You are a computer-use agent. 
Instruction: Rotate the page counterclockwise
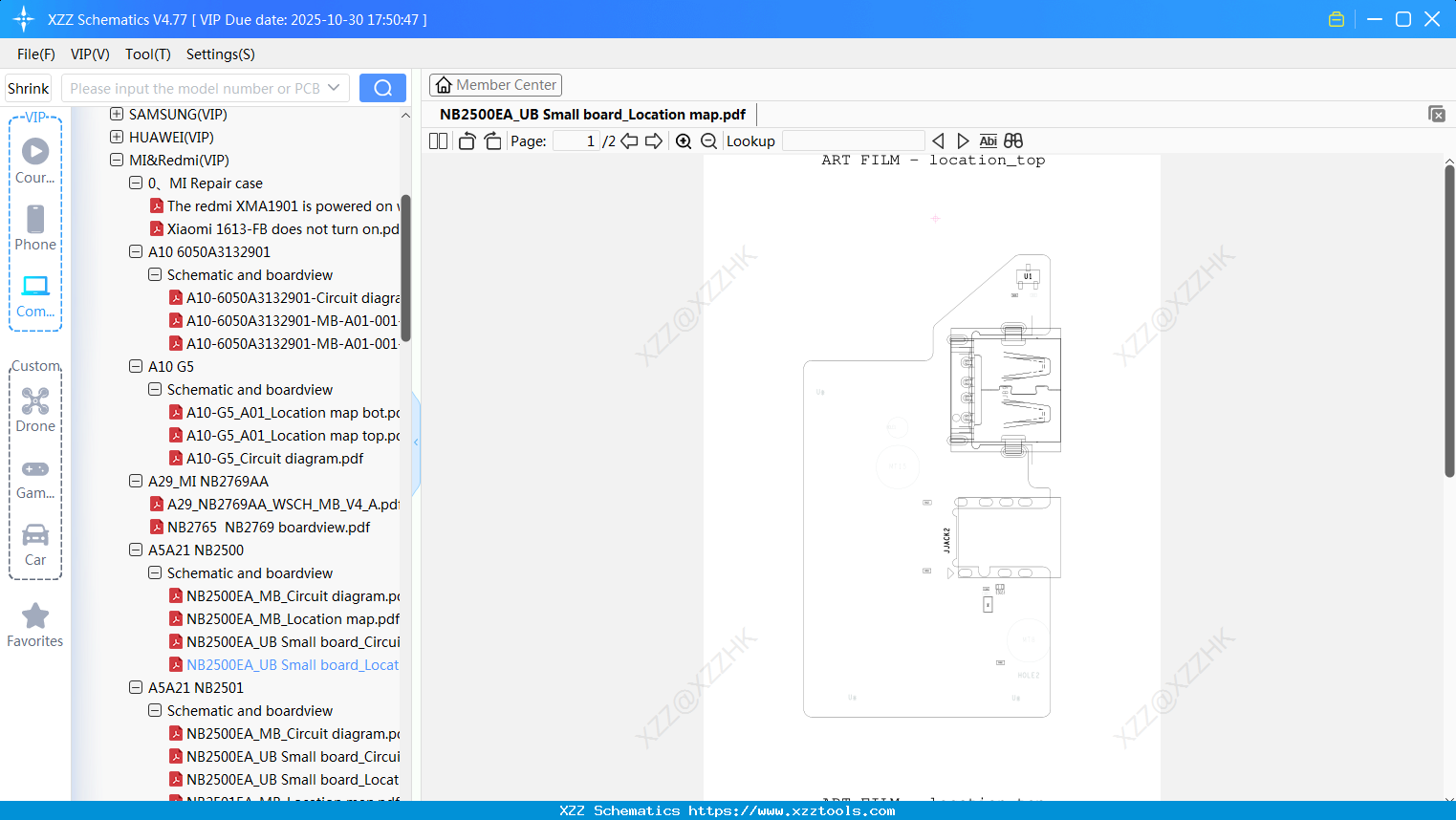(x=467, y=141)
